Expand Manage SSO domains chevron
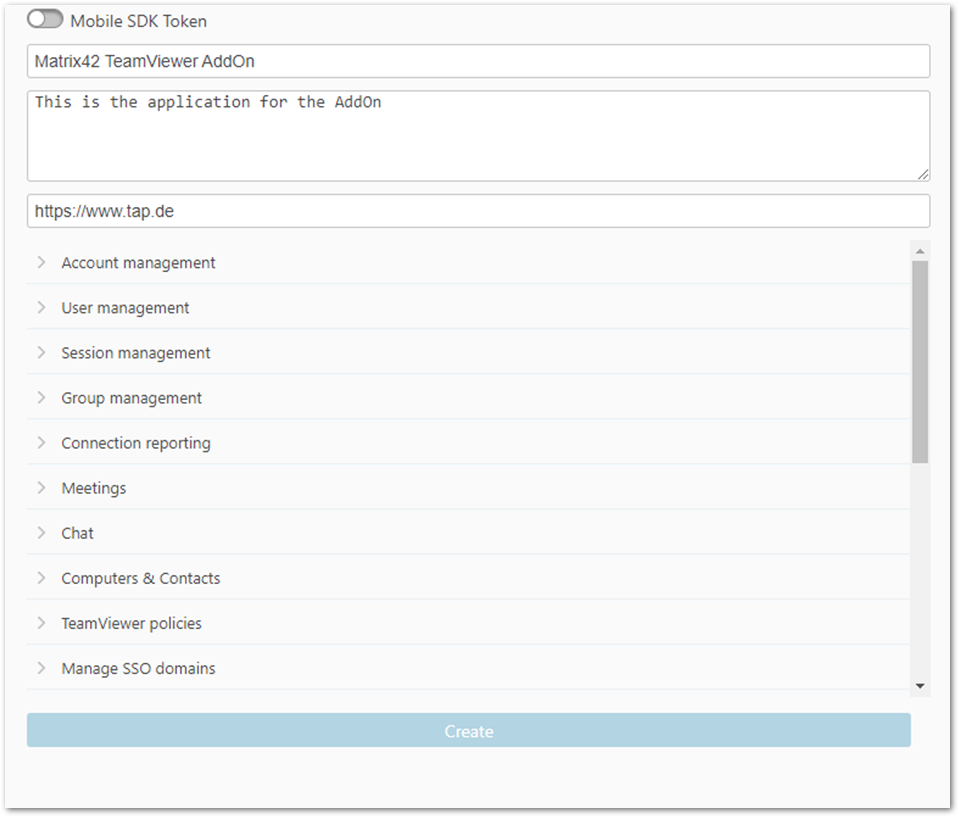Image resolution: width=959 pixels, height=817 pixels. tap(41, 668)
